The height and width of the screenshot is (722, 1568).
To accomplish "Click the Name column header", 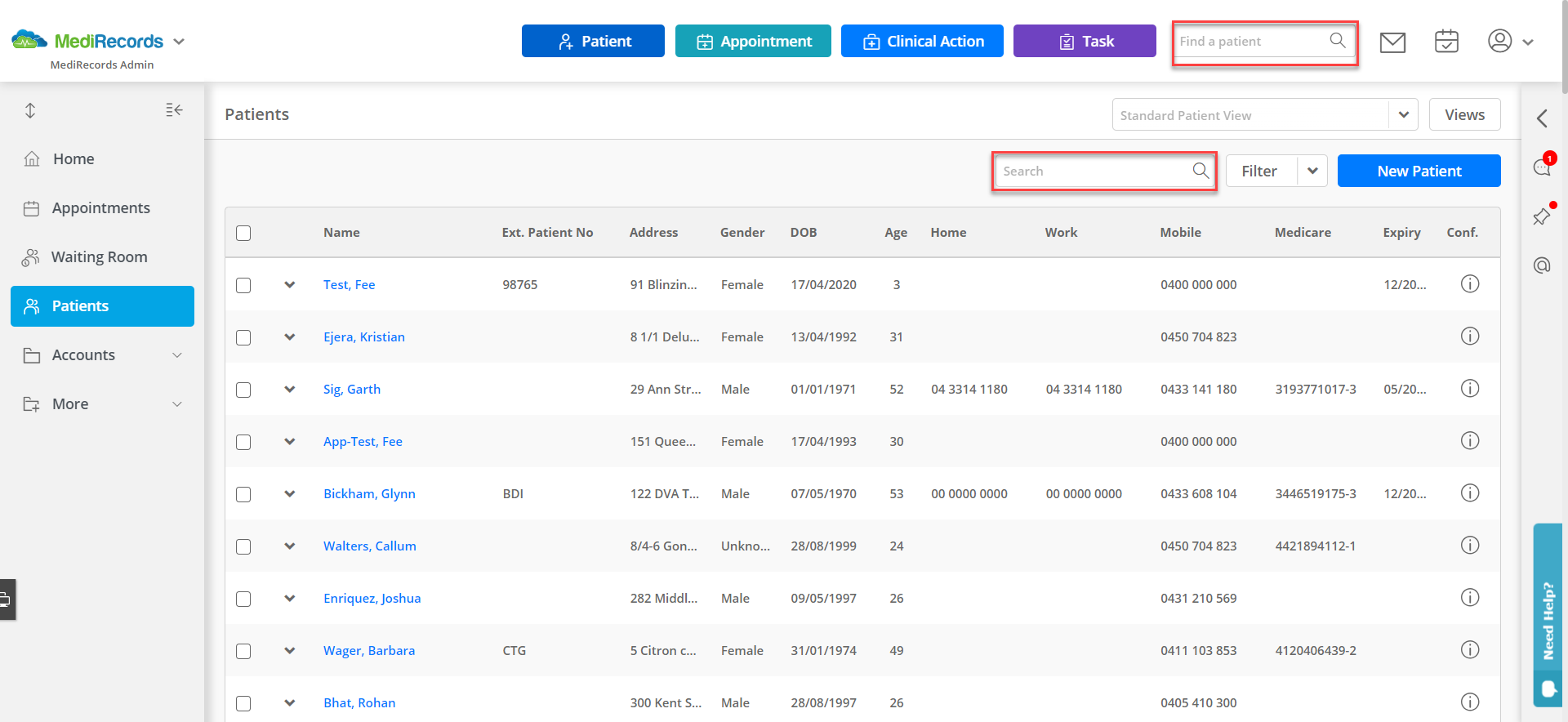I will tap(341, 232).
